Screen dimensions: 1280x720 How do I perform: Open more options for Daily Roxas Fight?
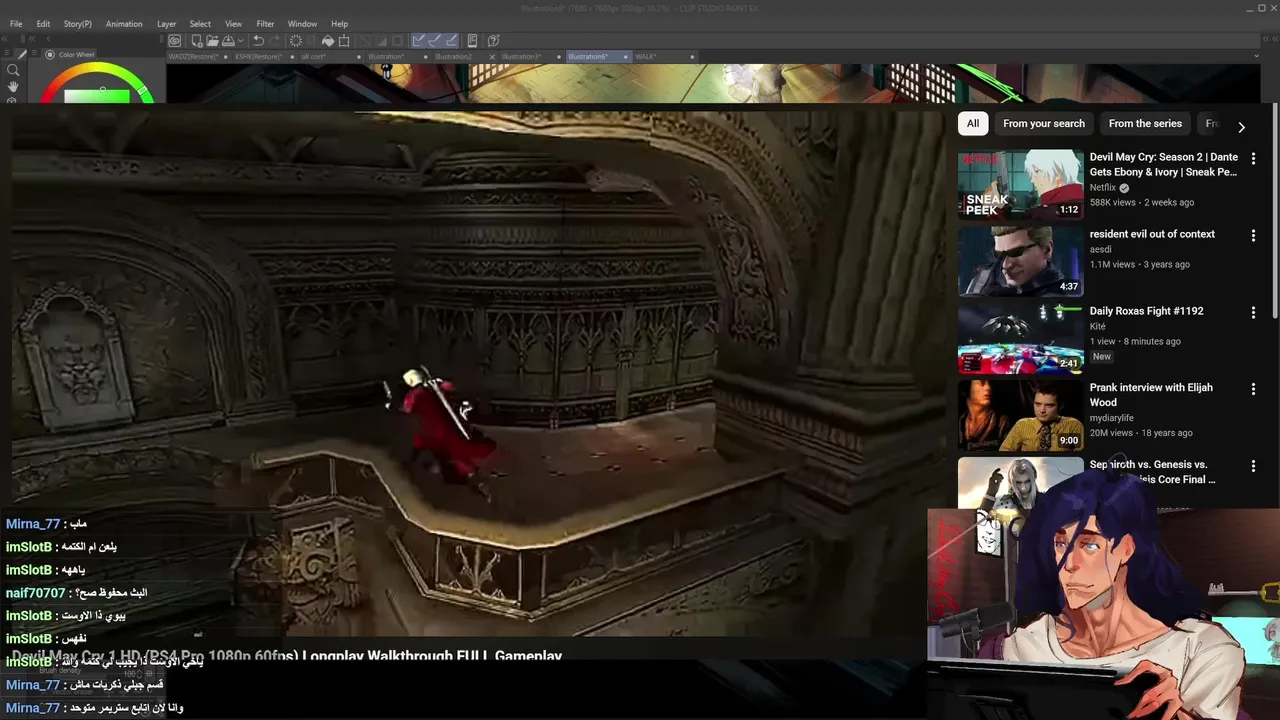1253,312
